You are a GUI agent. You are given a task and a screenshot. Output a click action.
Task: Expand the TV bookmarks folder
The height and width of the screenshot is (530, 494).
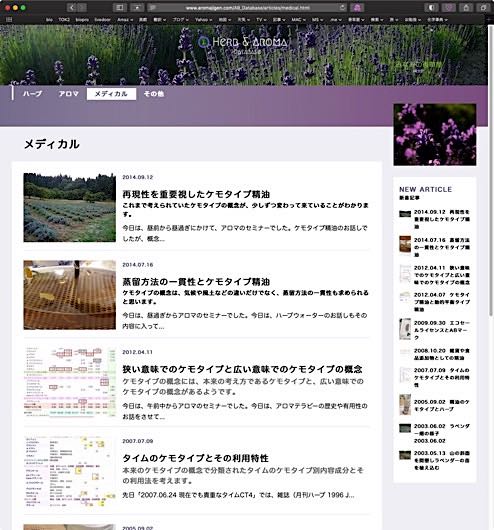pos(261,20)
